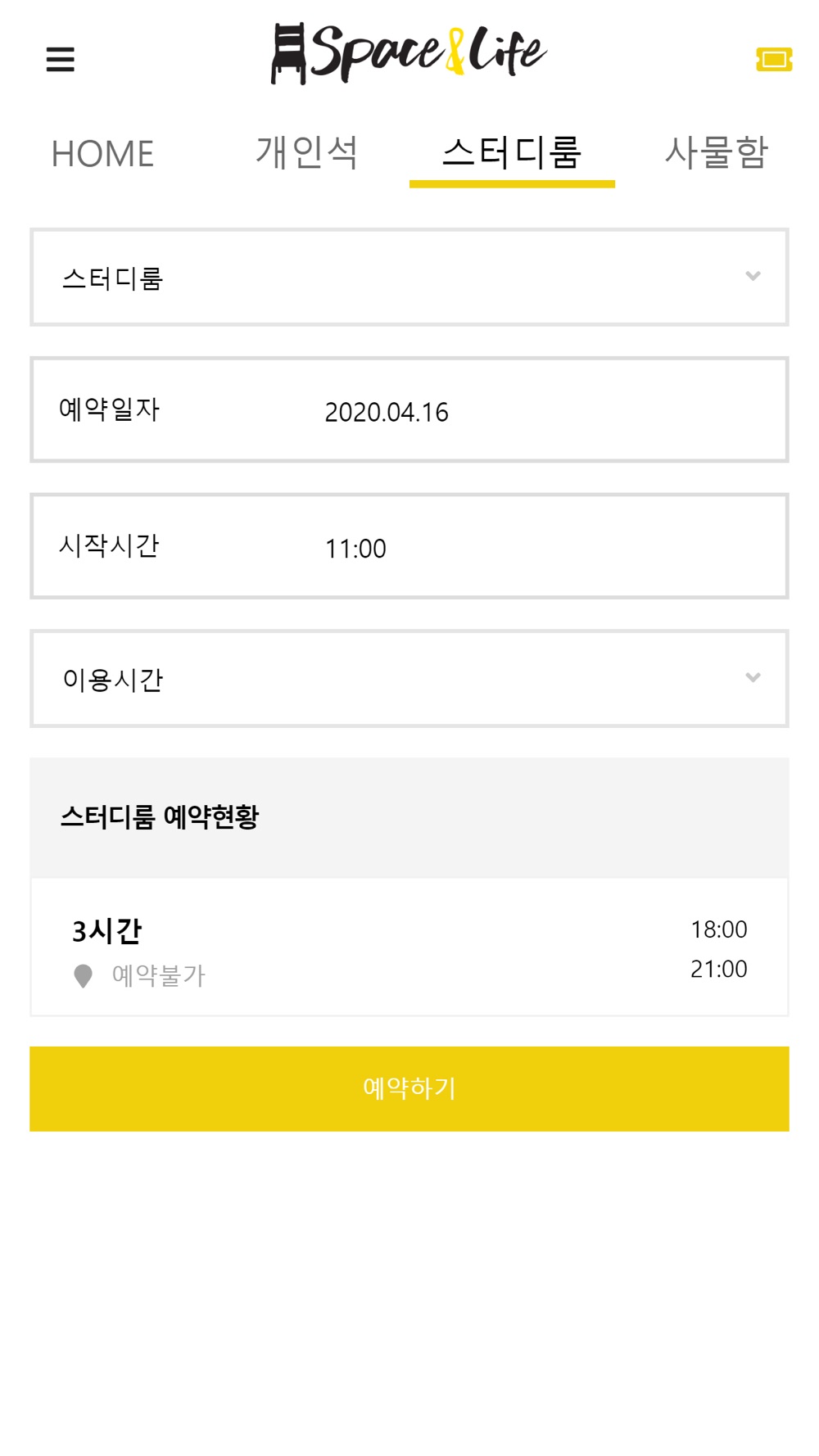The width and height of the screenshot is (819, 1456).
Task: Open the 스터디룸 selection box
Action: [x=409, y=278]
